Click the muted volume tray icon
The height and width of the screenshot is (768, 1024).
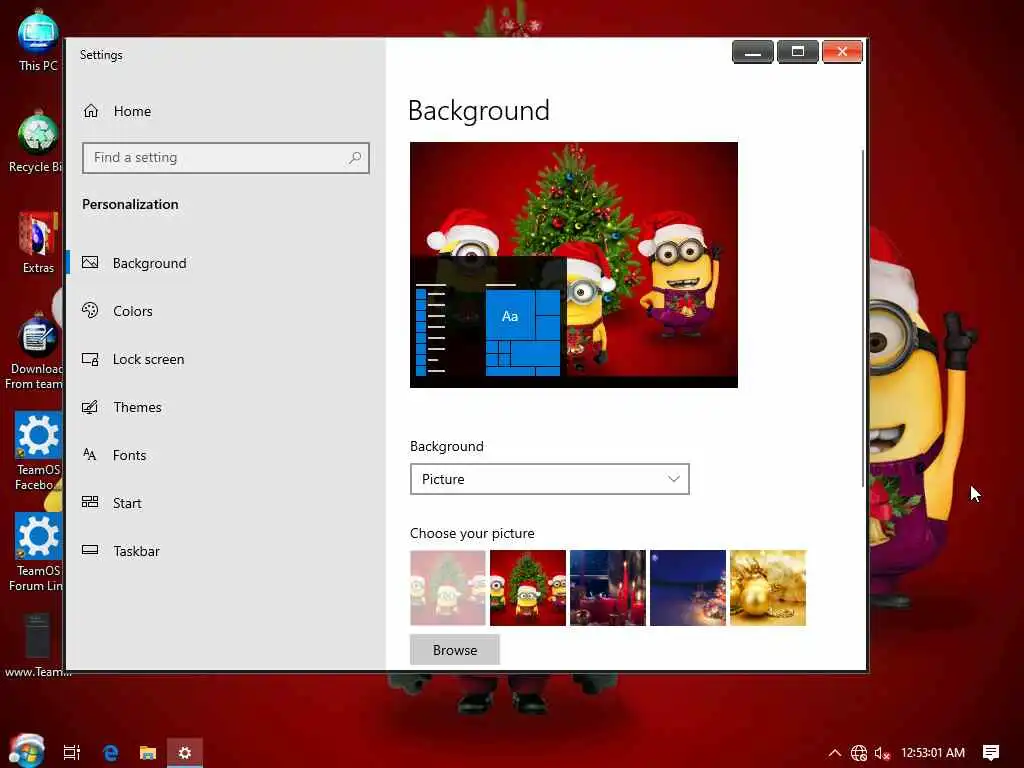point(882,753)
